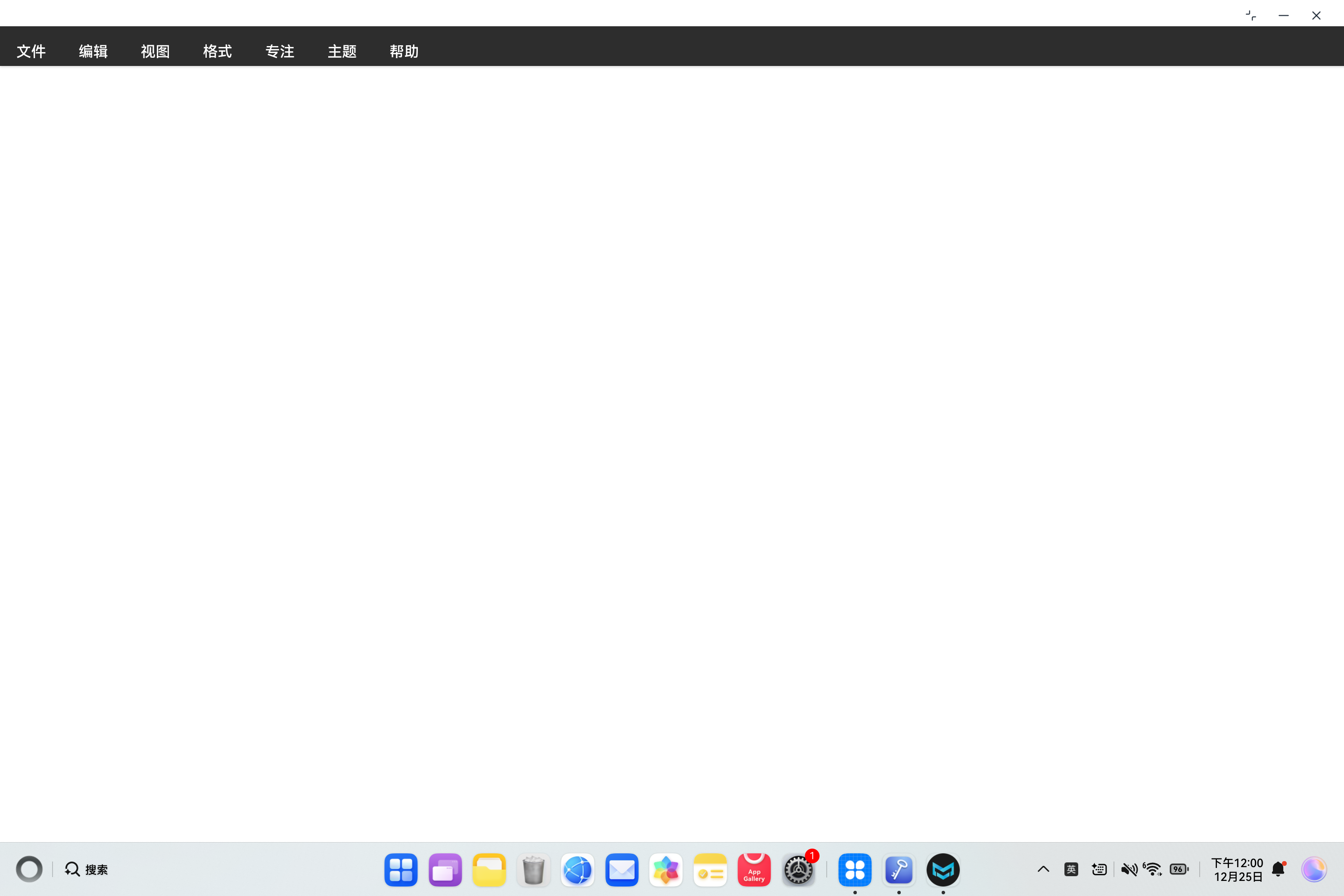
Task: Open the 专注 menu
Action: [280, 51]
